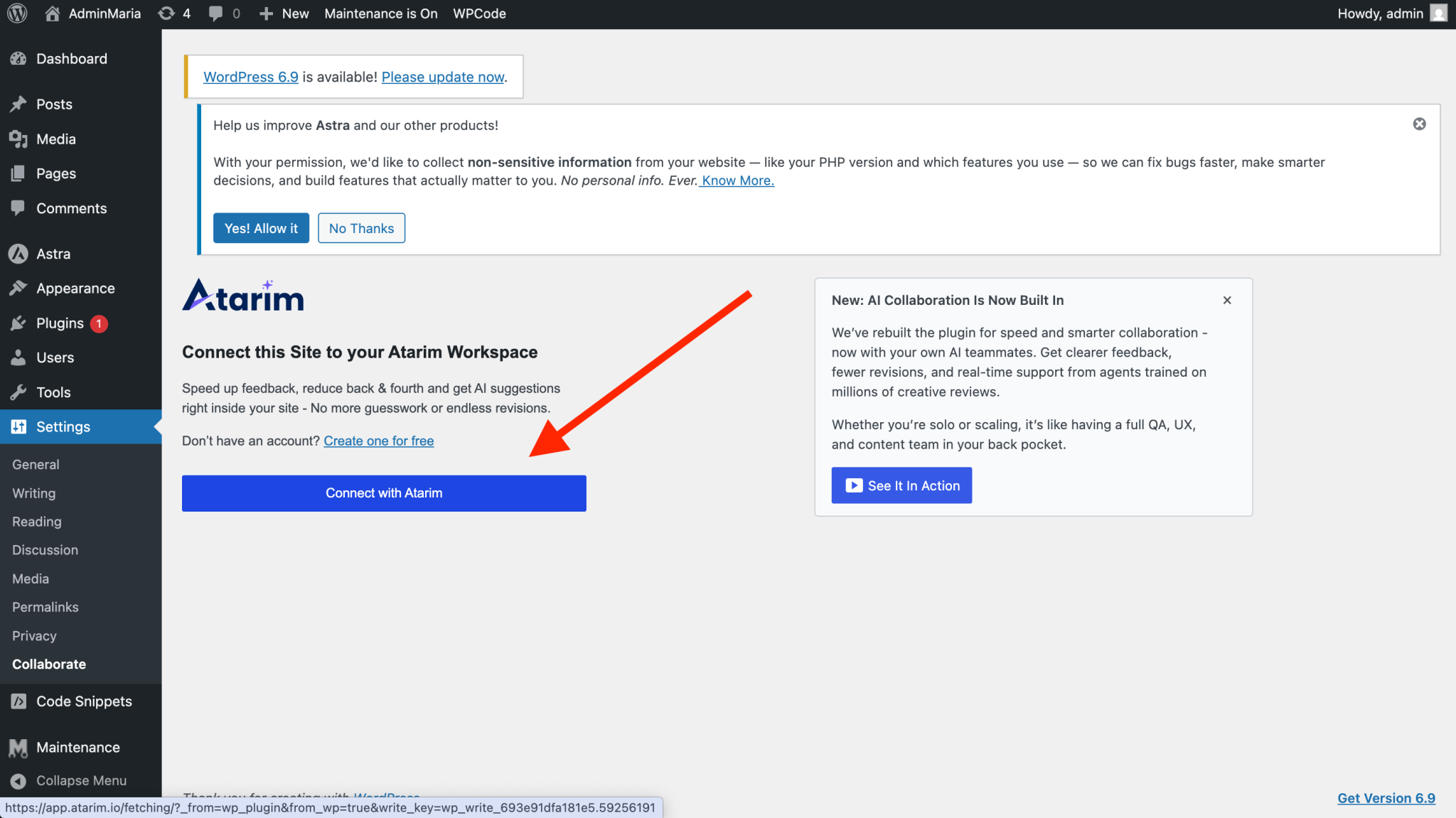Screen dimensions: 1456x818
Task: Click the Astra logo icon in sidebar
Action: click(18, 254)
